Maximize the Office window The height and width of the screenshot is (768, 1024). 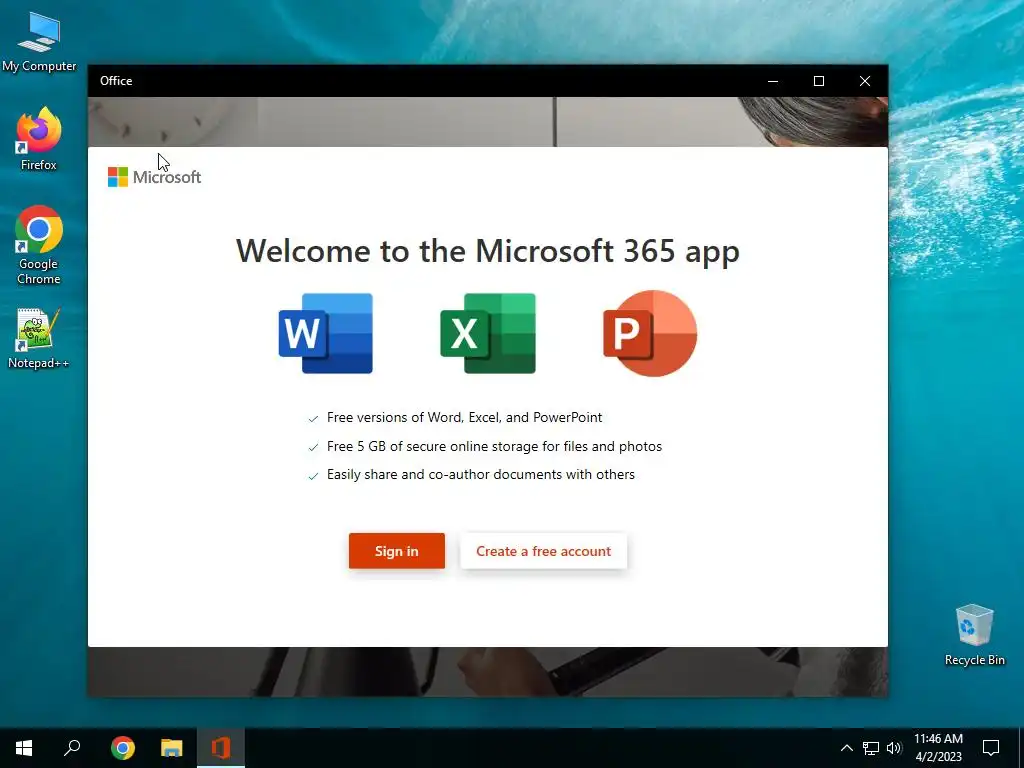(819, 81)
